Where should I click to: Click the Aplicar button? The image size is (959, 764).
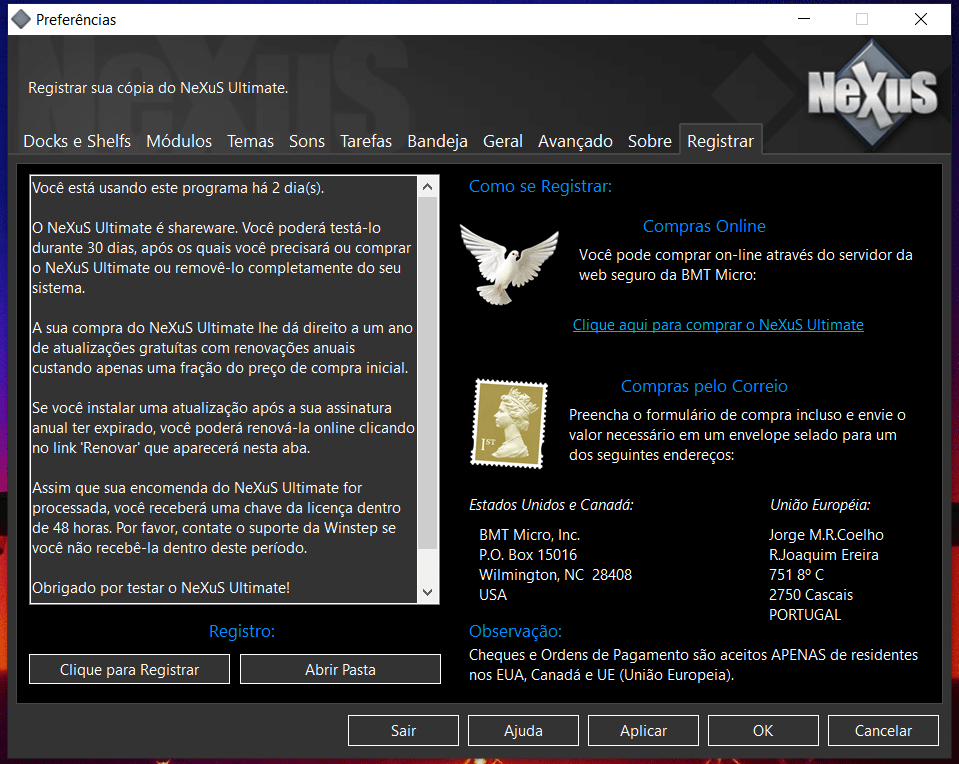643,731
